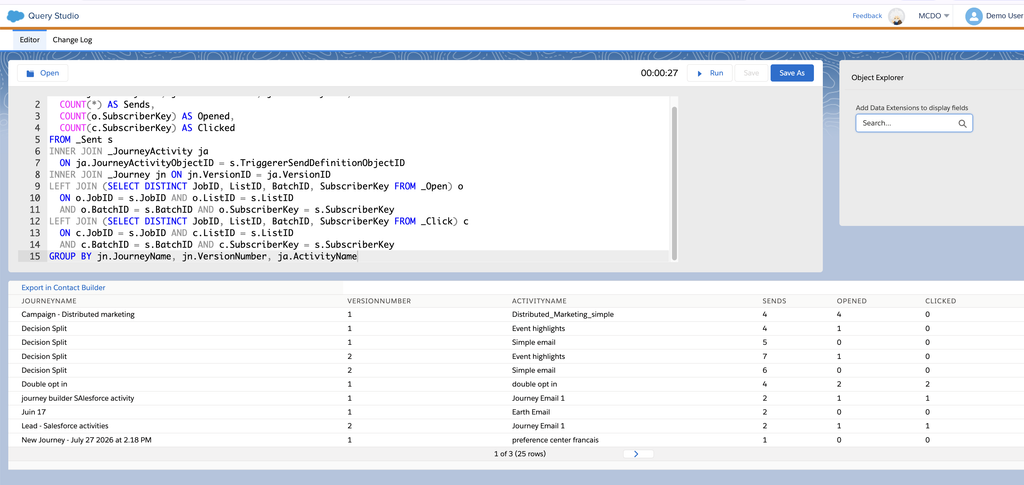Open the MCDO business unit dropdown
The height and width of the screenshot is (485, 1024).
934,16
